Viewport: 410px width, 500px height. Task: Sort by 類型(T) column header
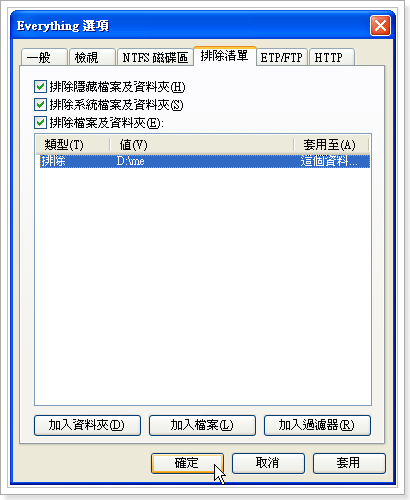coord(72,145)
